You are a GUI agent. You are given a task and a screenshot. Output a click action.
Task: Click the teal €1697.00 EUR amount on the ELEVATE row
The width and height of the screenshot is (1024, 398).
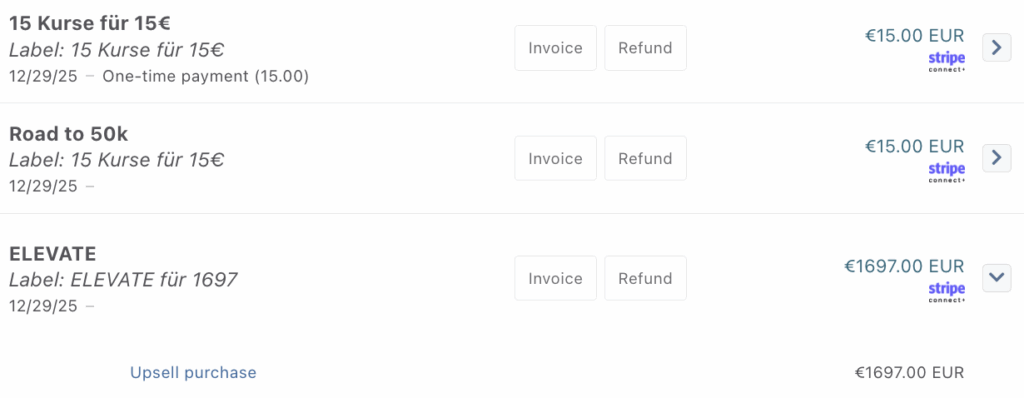coord(904,266)
